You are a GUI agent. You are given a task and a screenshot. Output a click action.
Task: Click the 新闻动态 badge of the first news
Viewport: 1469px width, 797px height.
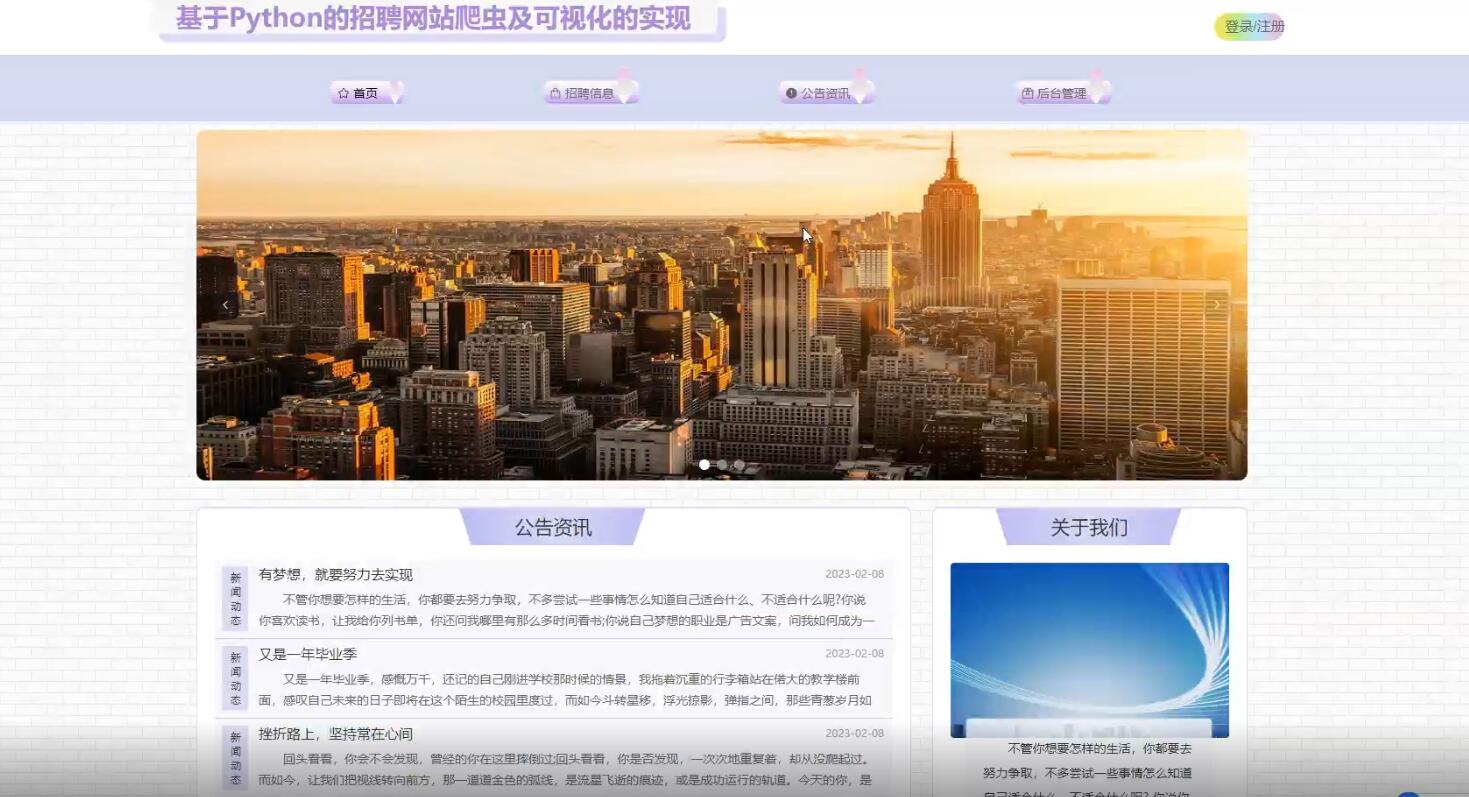click(x=235, y=598)
